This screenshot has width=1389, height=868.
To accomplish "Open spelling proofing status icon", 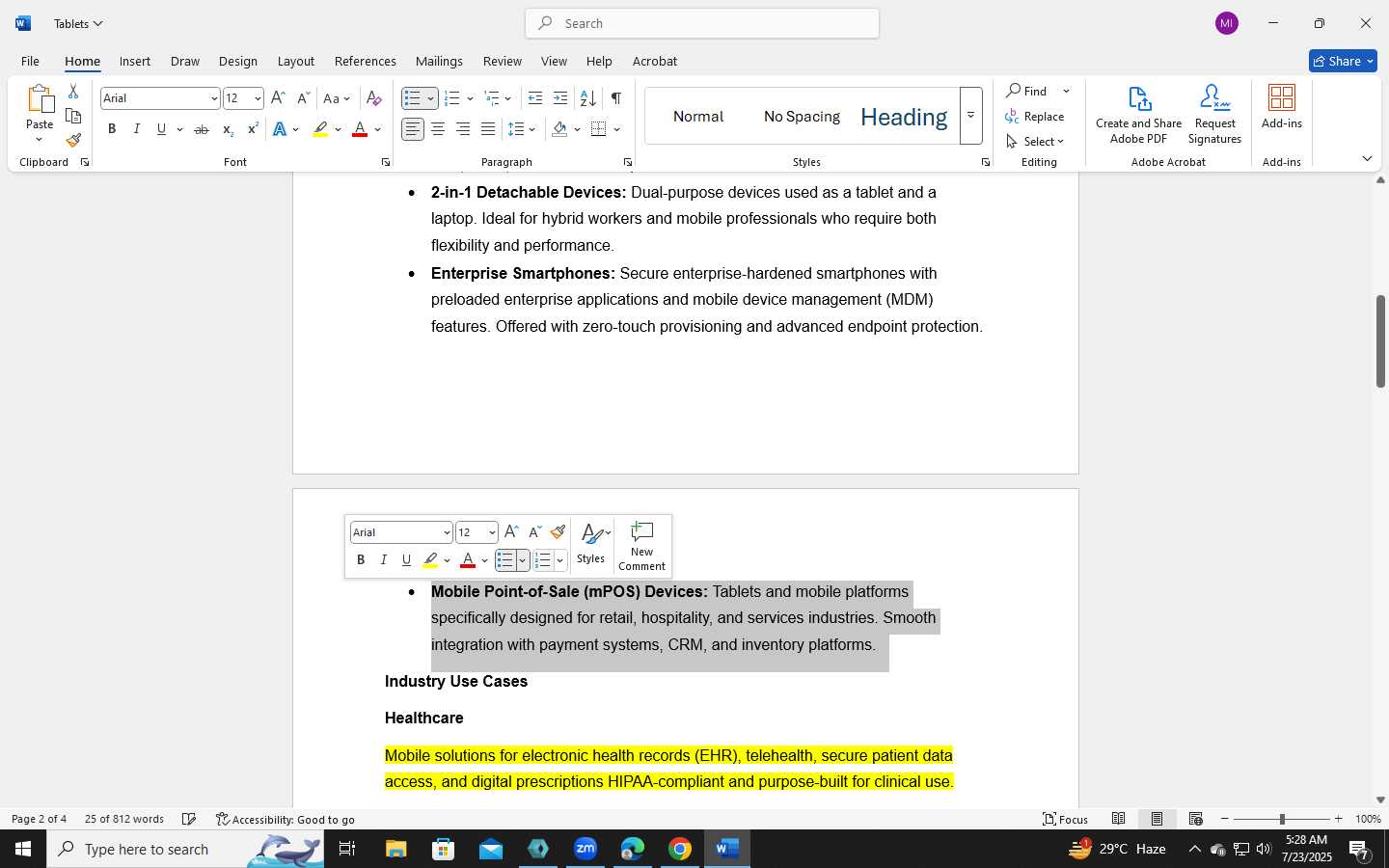I will tap(189, 819).
